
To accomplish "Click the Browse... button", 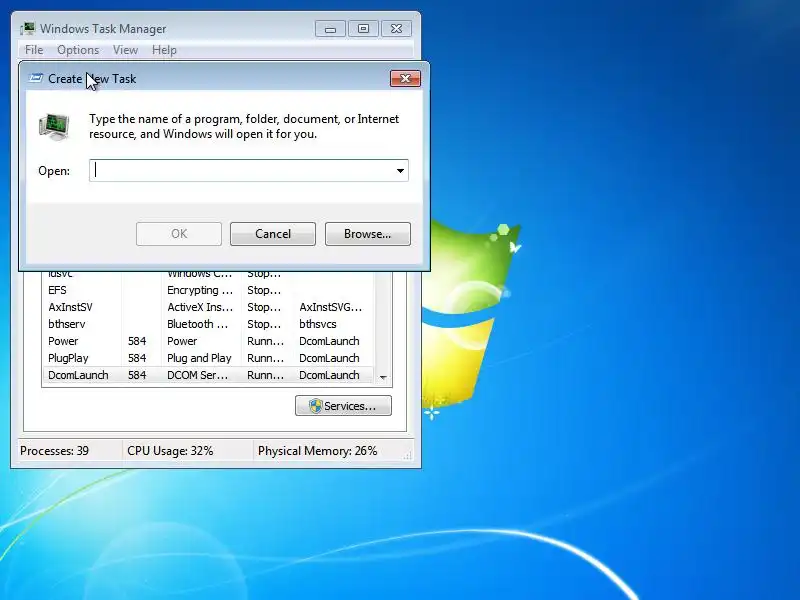I will point(368,234).
